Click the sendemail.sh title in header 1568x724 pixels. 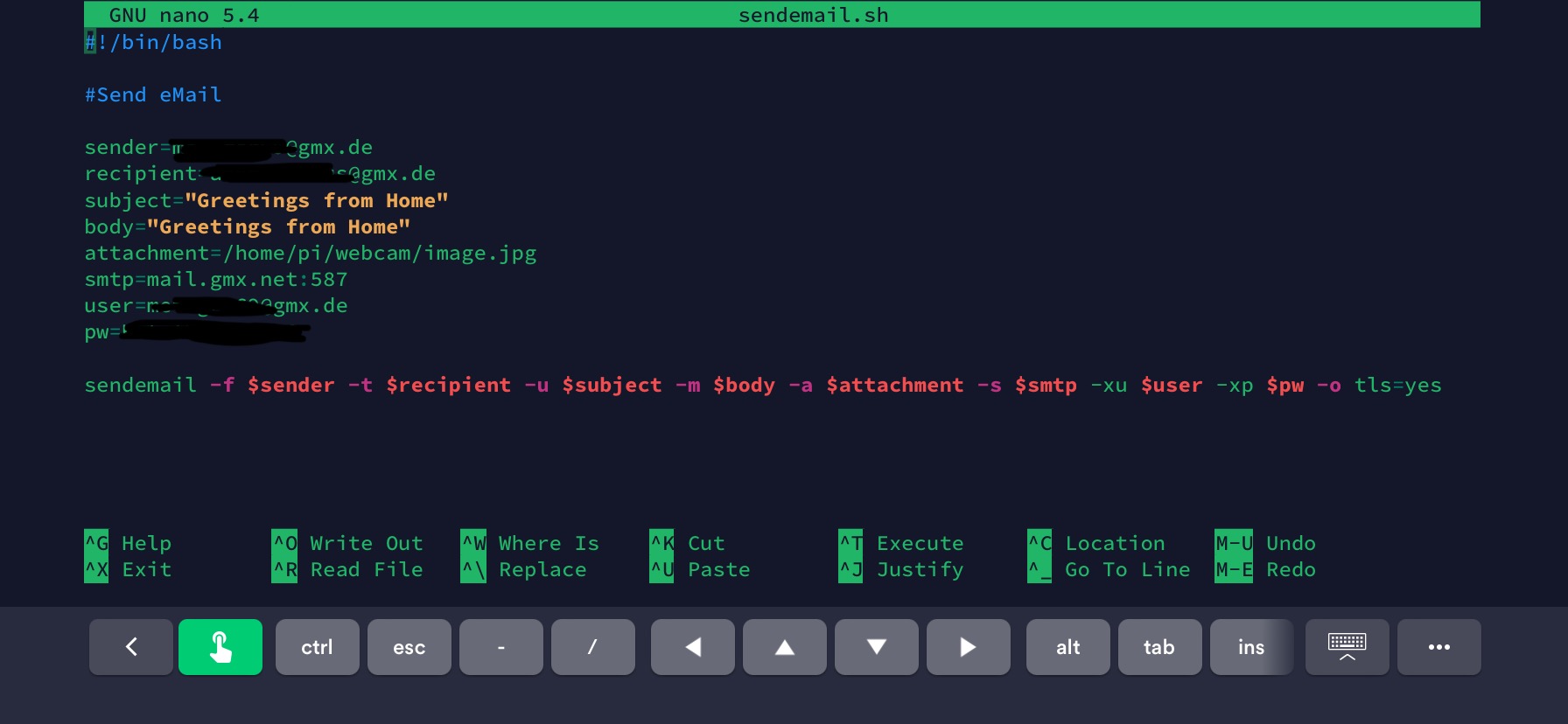[814, 15]
